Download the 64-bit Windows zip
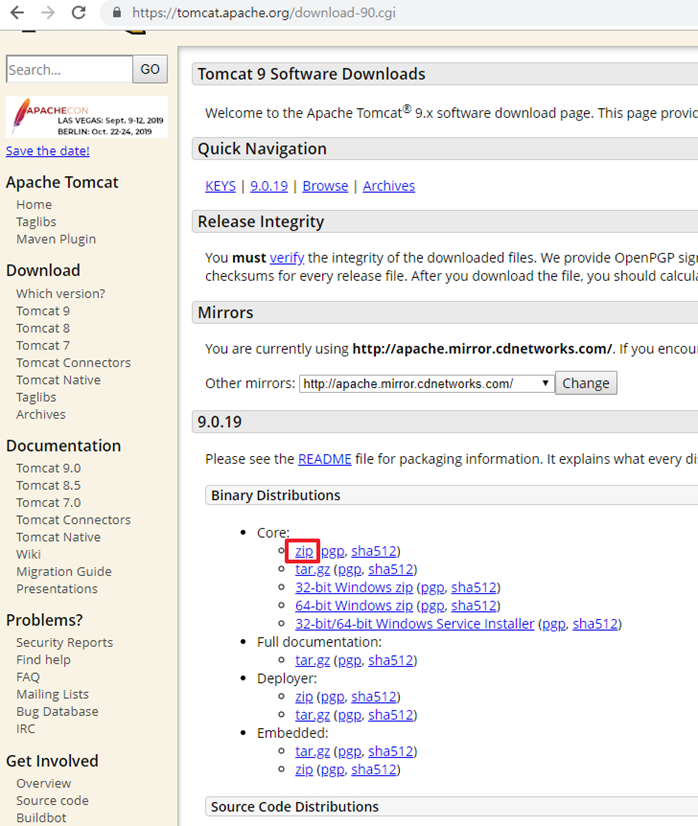Image resolution: width=698 pixels, height=826 pixels. 354,606
